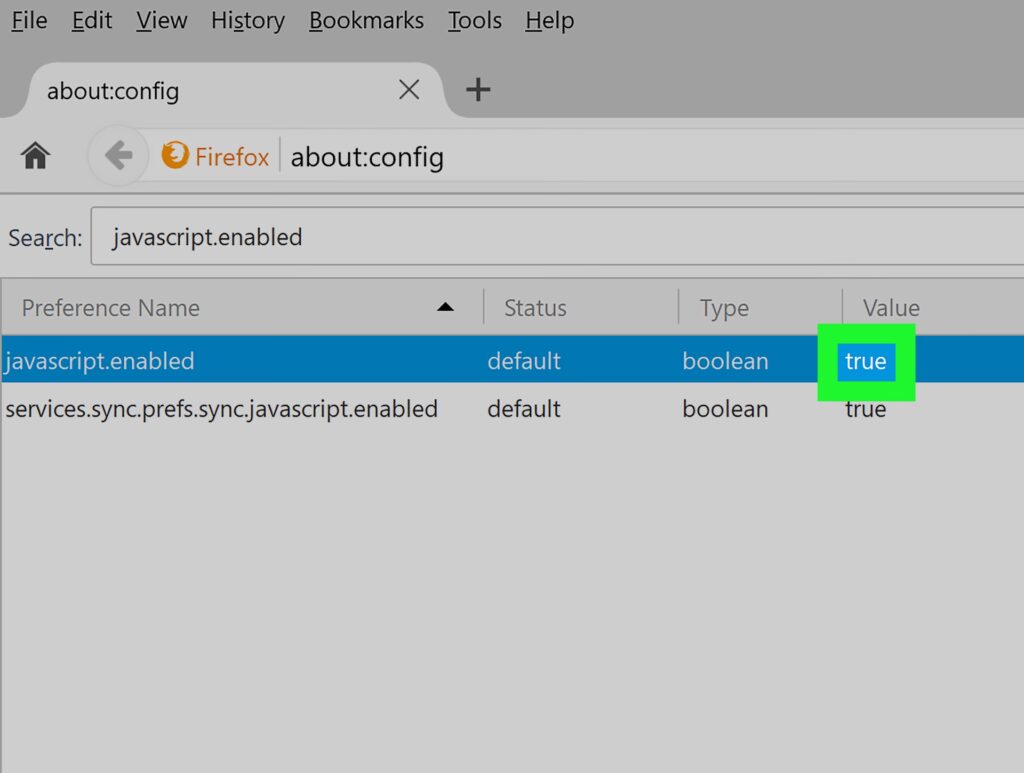Click the Search field containing javascript.enabled

(x=550, y=237)
